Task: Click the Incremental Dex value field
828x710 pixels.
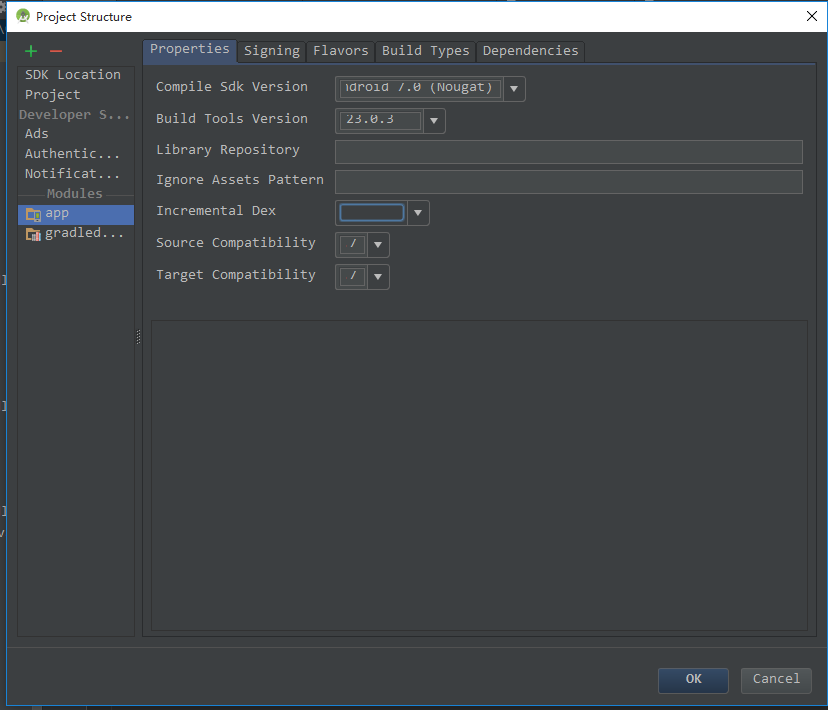Action: (372, 213)
